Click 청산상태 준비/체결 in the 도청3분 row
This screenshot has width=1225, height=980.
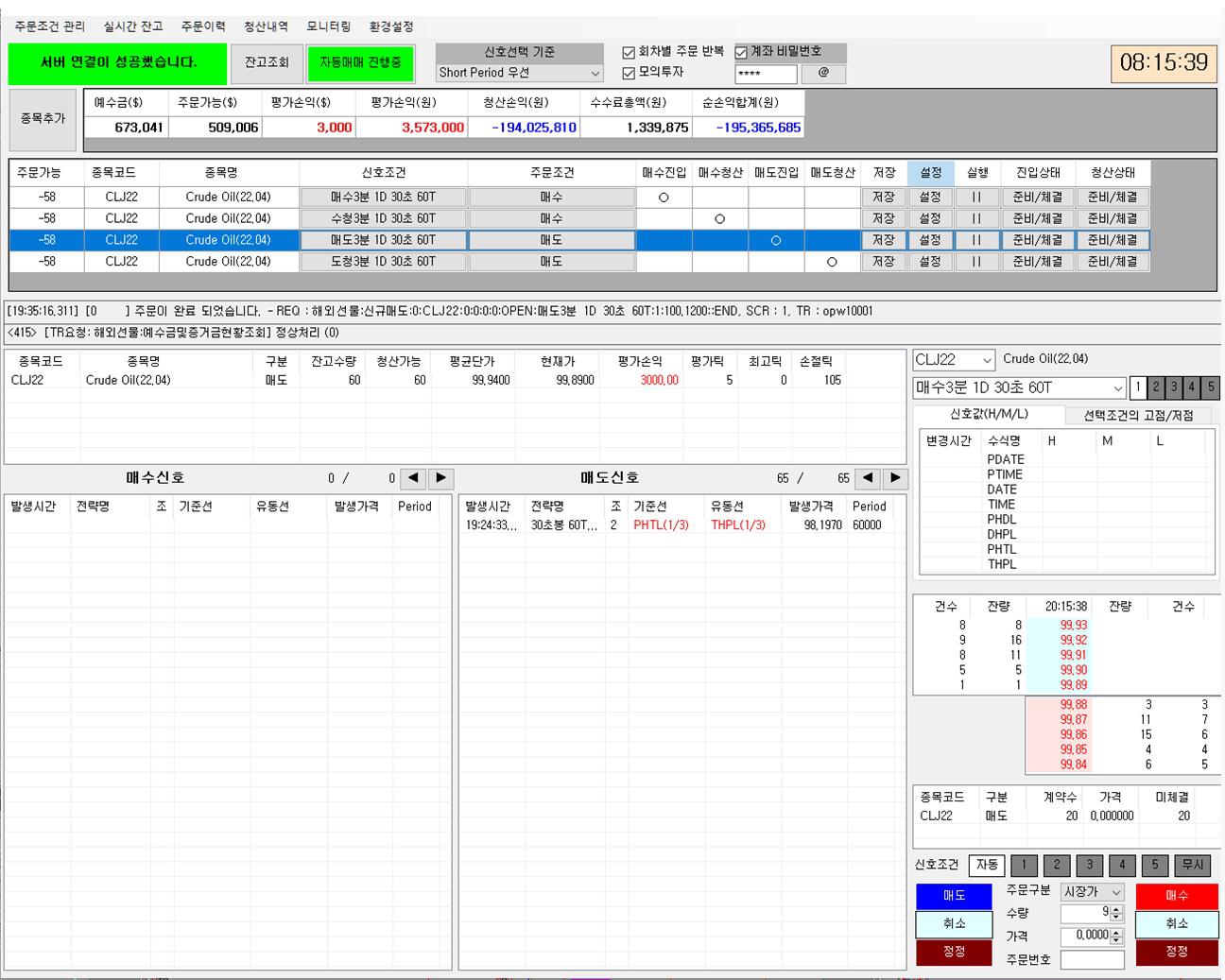(x=1113, y=262)
